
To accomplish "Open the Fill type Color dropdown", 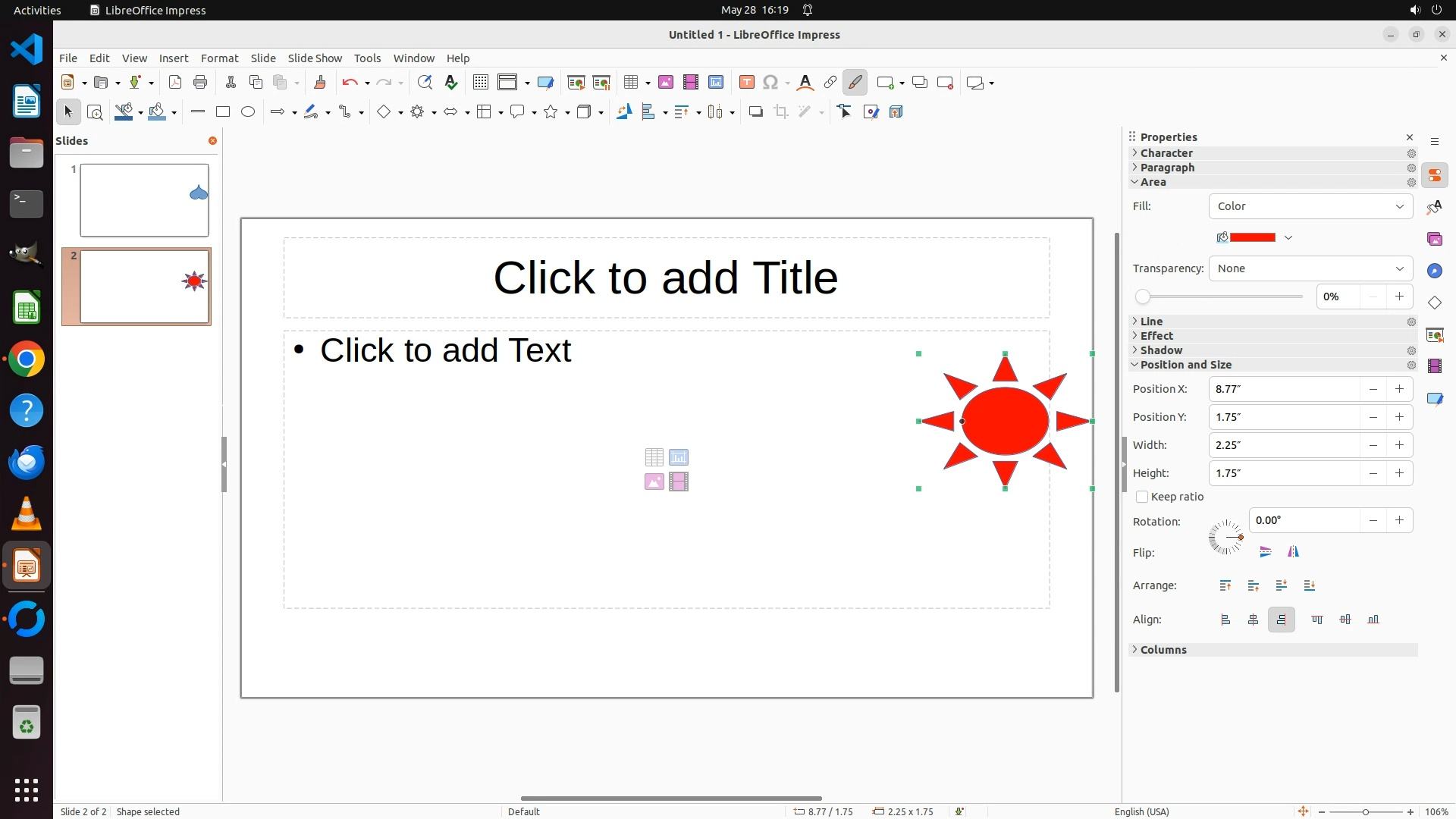I will 1310,206.
